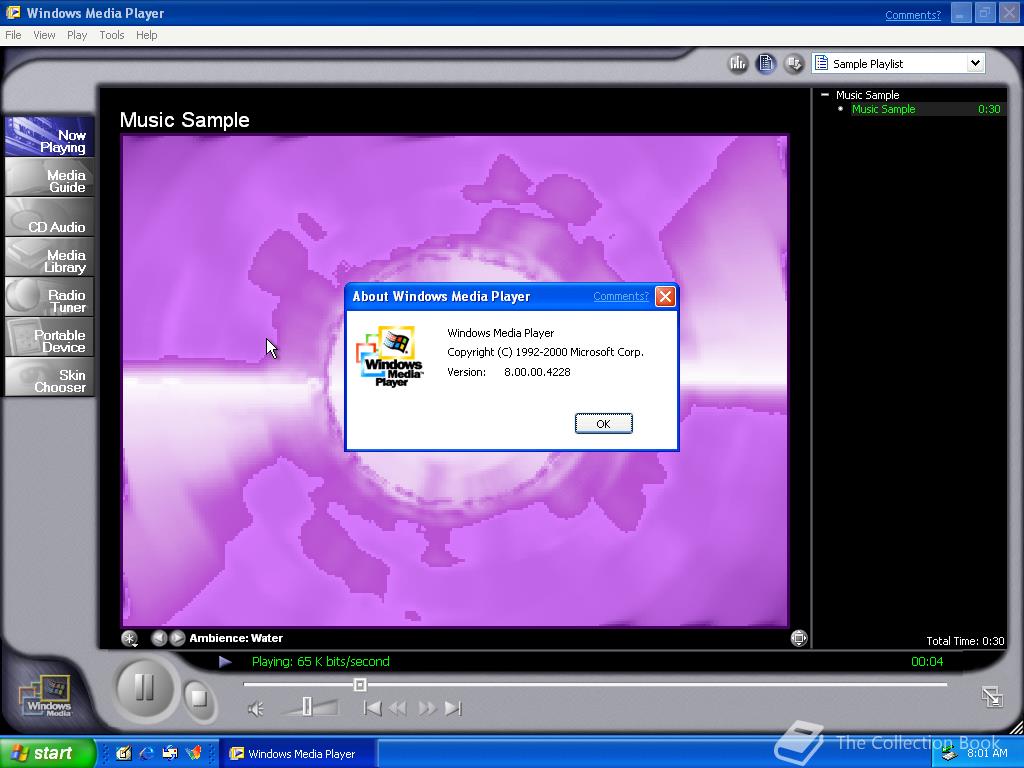Collapse the Music Sample playlist group
1024x768 pixels.
825,95
